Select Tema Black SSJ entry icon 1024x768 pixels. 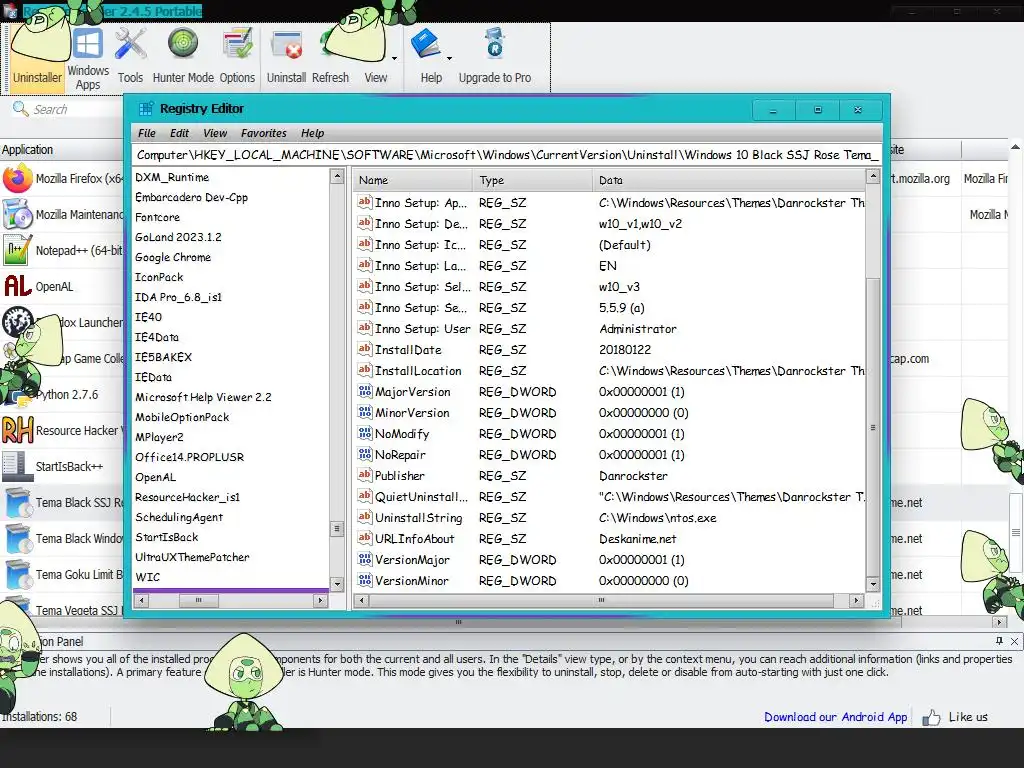[18, 502]
